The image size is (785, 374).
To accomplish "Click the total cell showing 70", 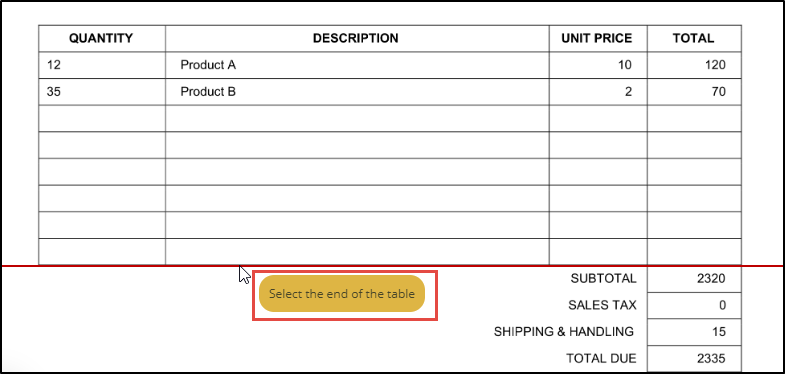I will 694,92.
